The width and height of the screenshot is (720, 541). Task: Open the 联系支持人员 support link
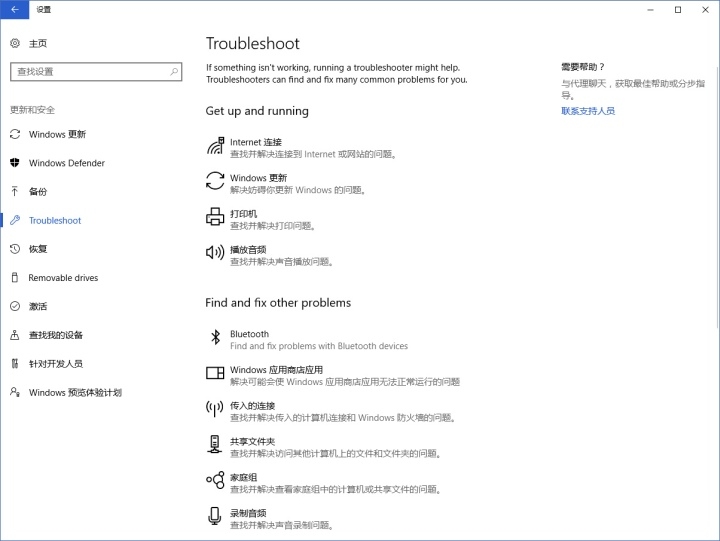588,111
